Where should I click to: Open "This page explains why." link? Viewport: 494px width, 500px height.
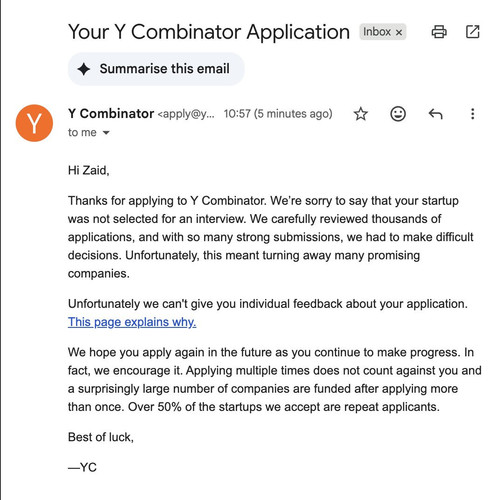click(132, 322)
